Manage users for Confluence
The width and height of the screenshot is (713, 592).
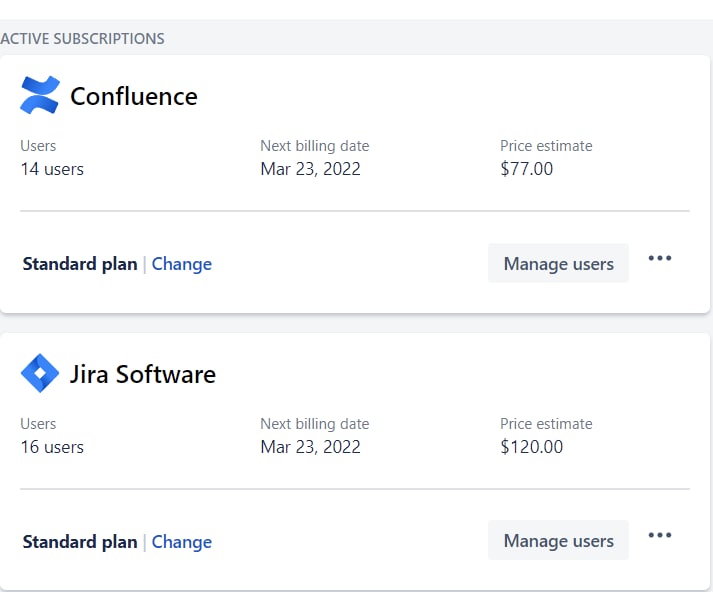point(558,264)
